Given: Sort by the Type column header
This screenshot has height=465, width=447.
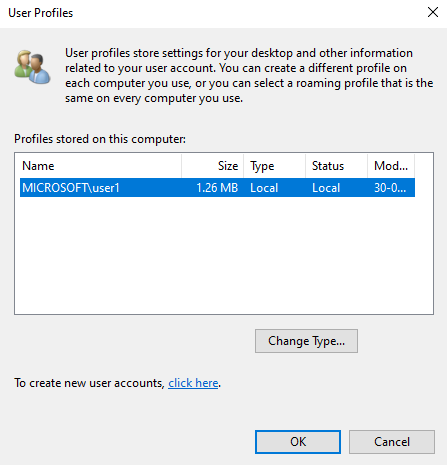Looking at the screenshot, I should pyautogui.click(x=275, y=166).
